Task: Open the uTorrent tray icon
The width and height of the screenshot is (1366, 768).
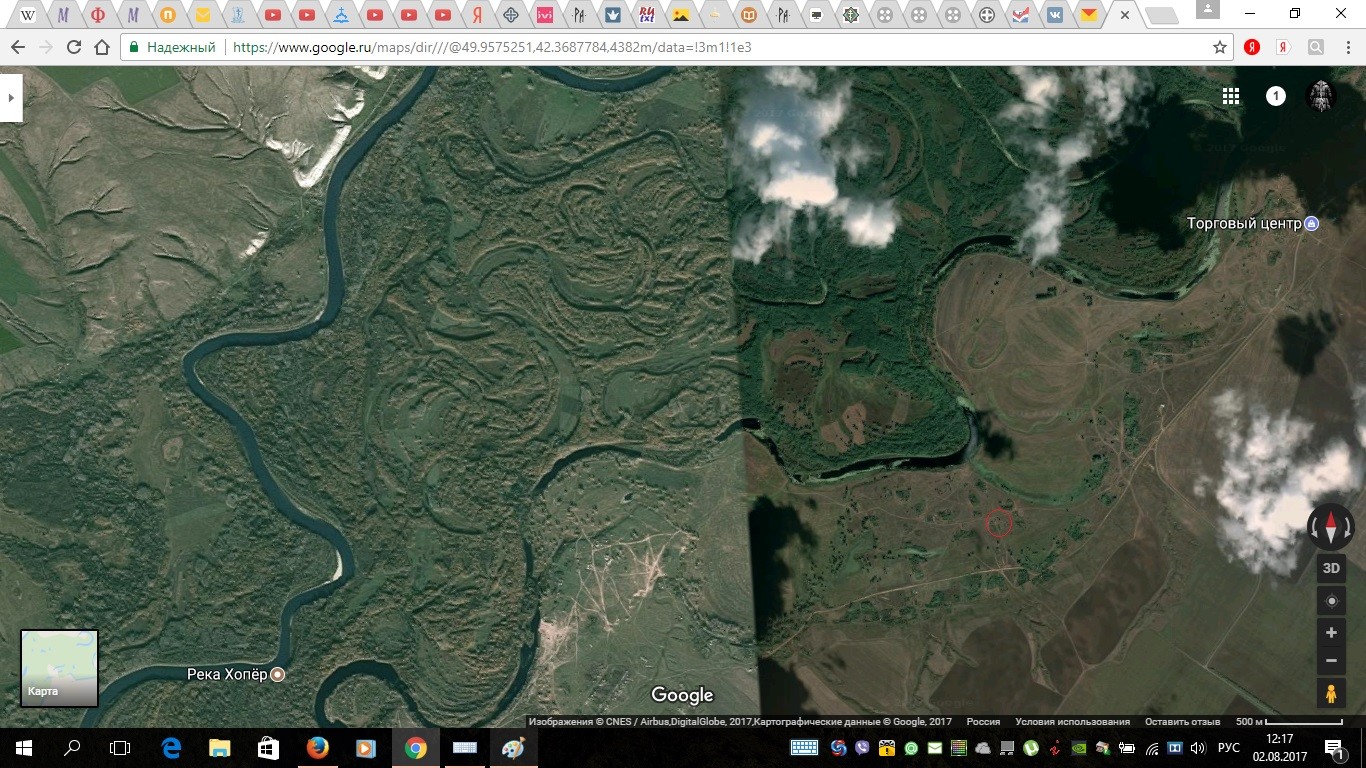Action: pos(1030,747)
